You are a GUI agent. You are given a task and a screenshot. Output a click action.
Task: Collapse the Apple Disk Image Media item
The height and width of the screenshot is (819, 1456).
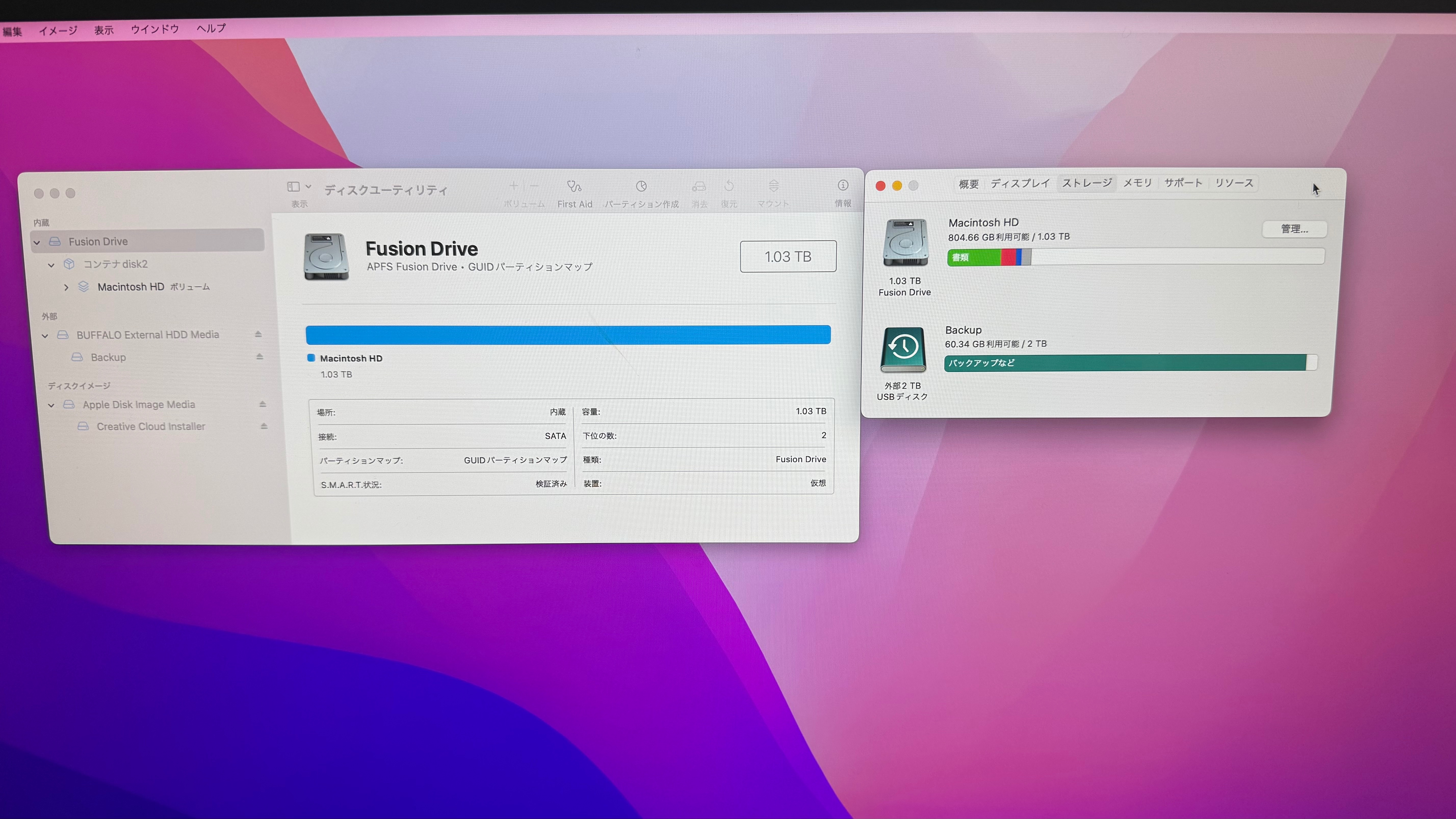click(51, 405)
